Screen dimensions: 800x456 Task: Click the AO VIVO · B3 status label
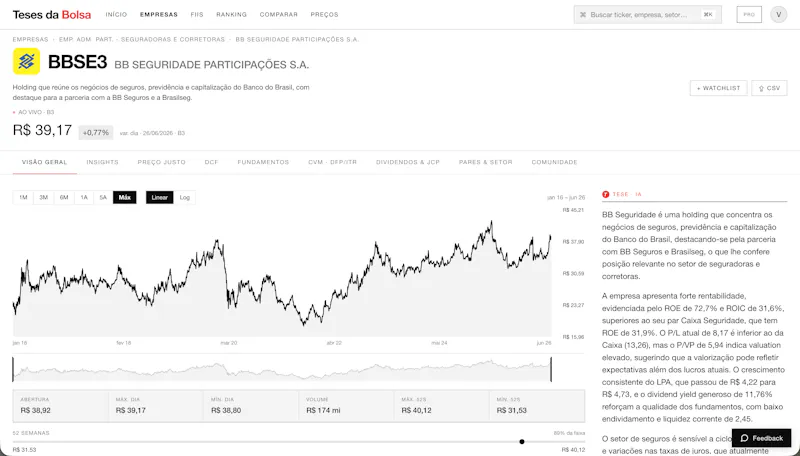click(x=34, y=112)
